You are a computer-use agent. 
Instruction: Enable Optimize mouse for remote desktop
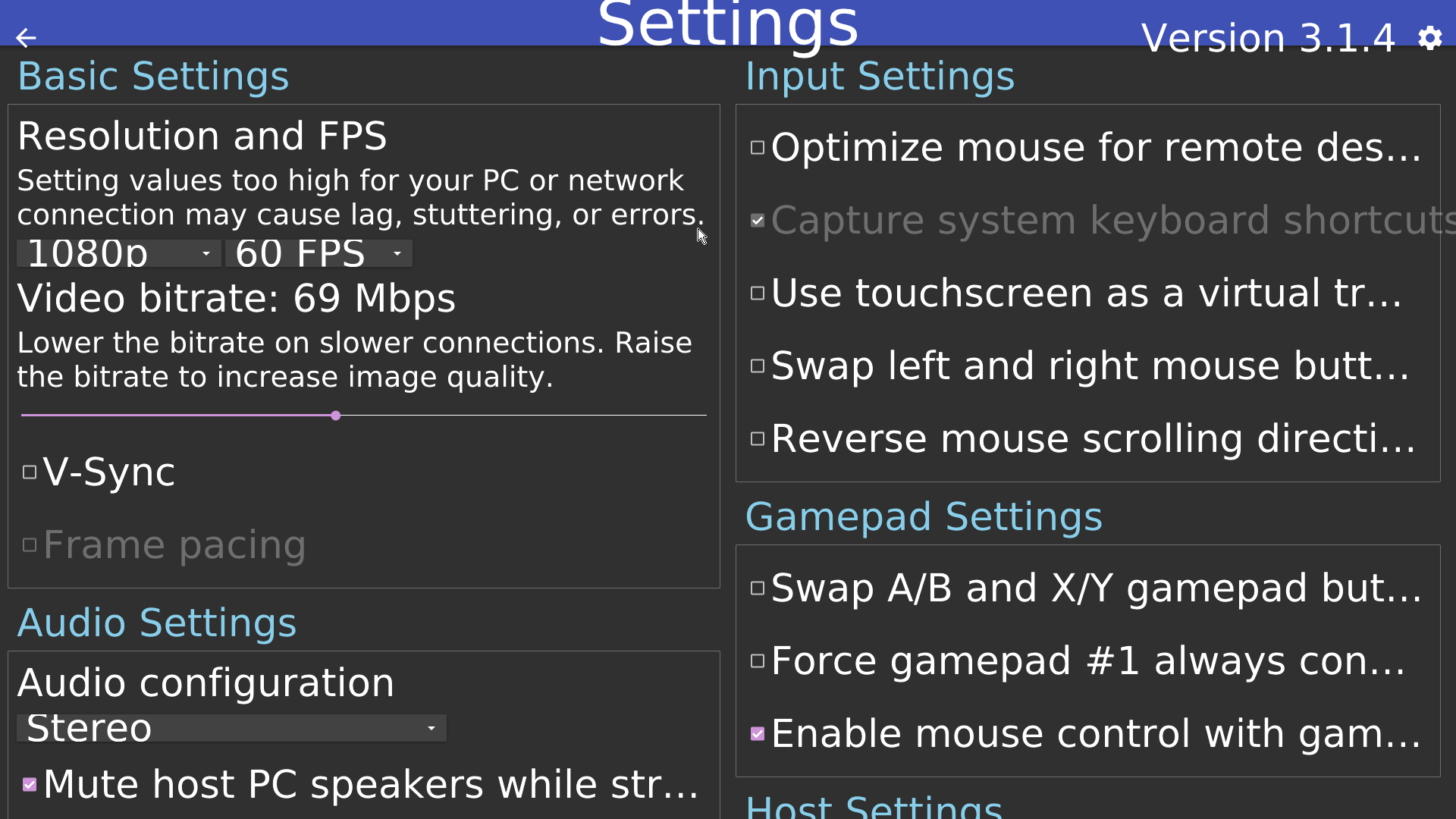click(x=758, y=147)
